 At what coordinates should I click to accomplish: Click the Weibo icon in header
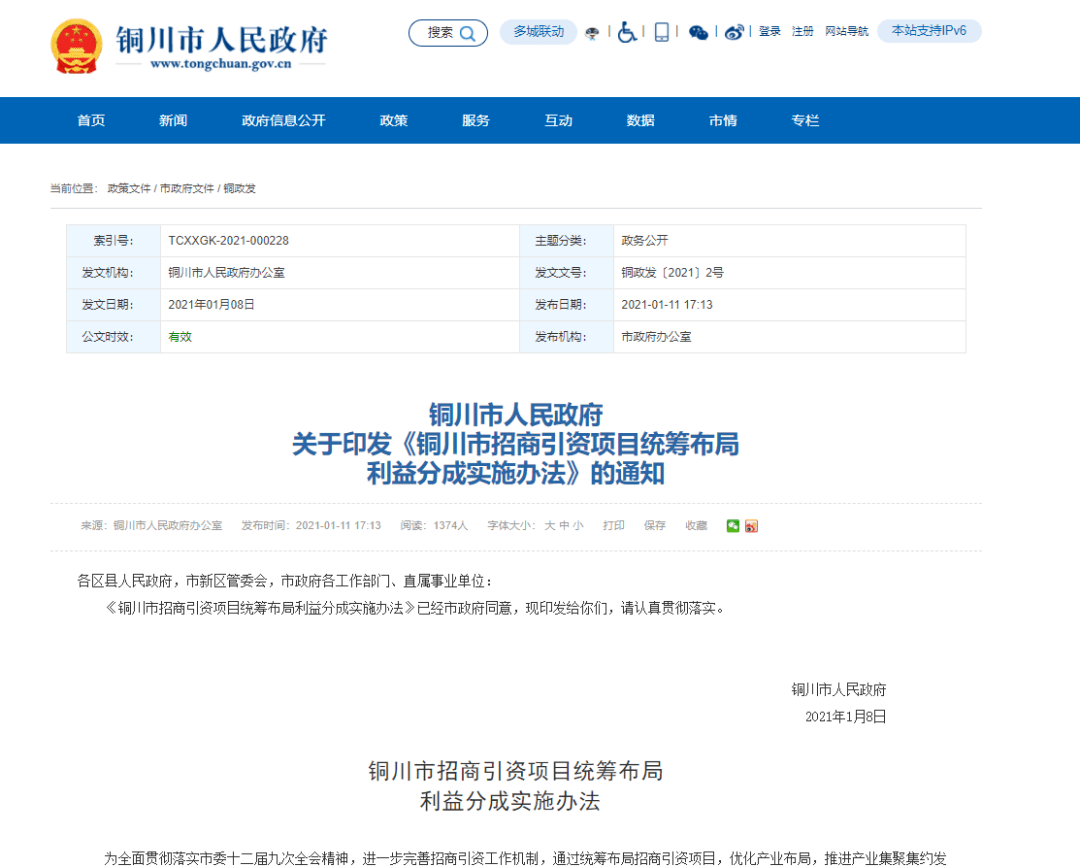pyautogui.click(x=735, y=32)
